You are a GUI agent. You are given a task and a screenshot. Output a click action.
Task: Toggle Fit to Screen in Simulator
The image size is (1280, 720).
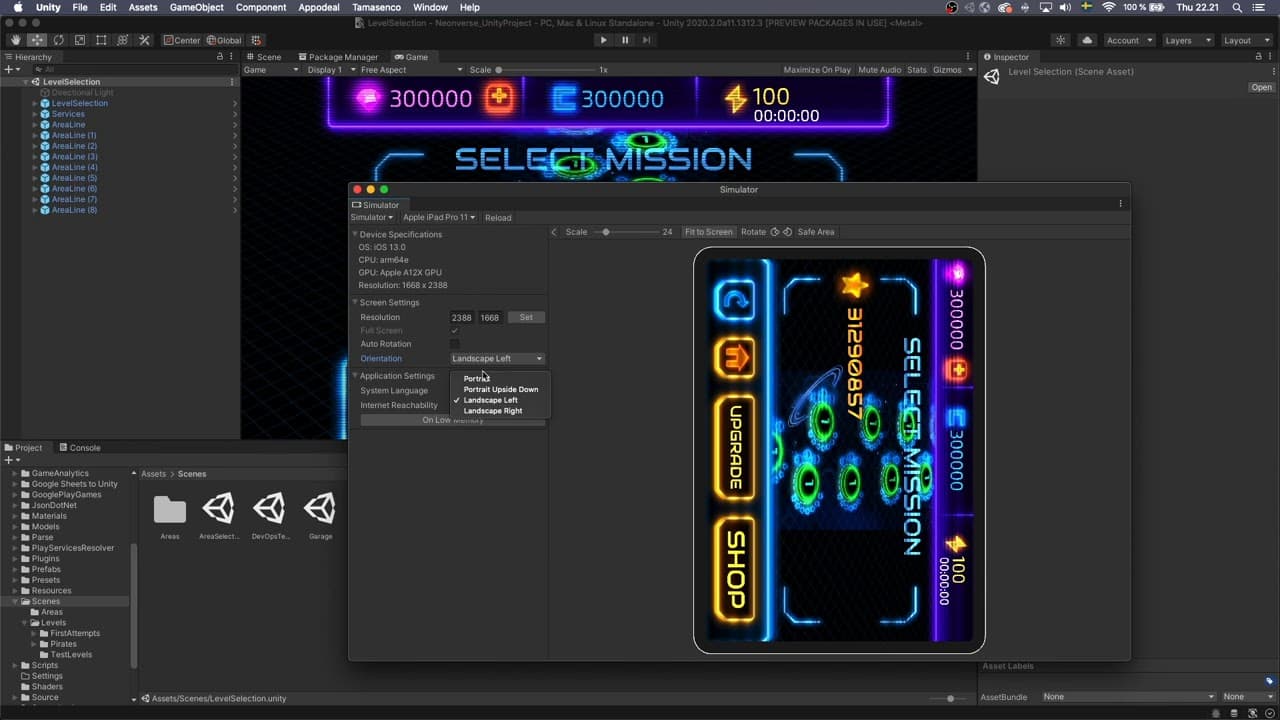(x=708, y=232)
